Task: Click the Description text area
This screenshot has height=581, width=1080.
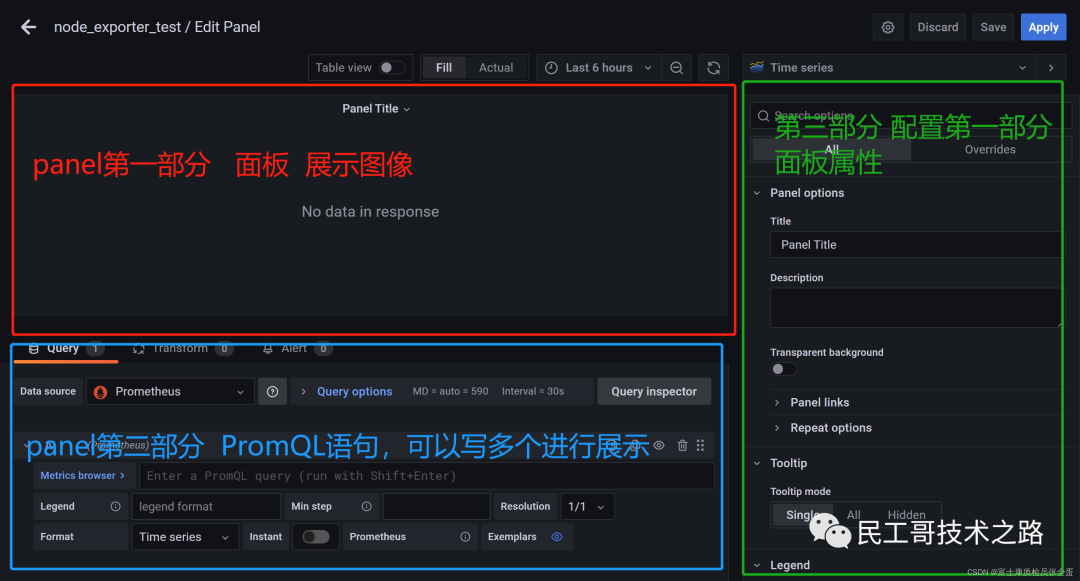Action: pos(915,308)
